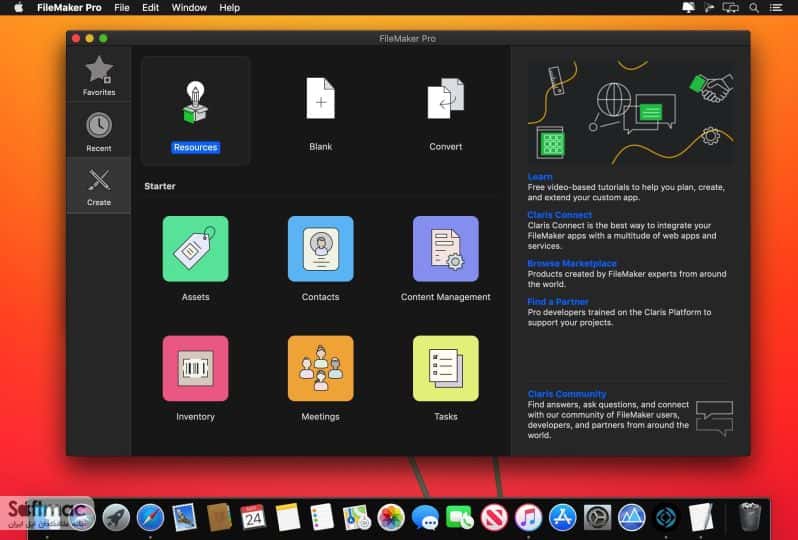
Task: Open the Maps app in dock
Action: point(356,518)
